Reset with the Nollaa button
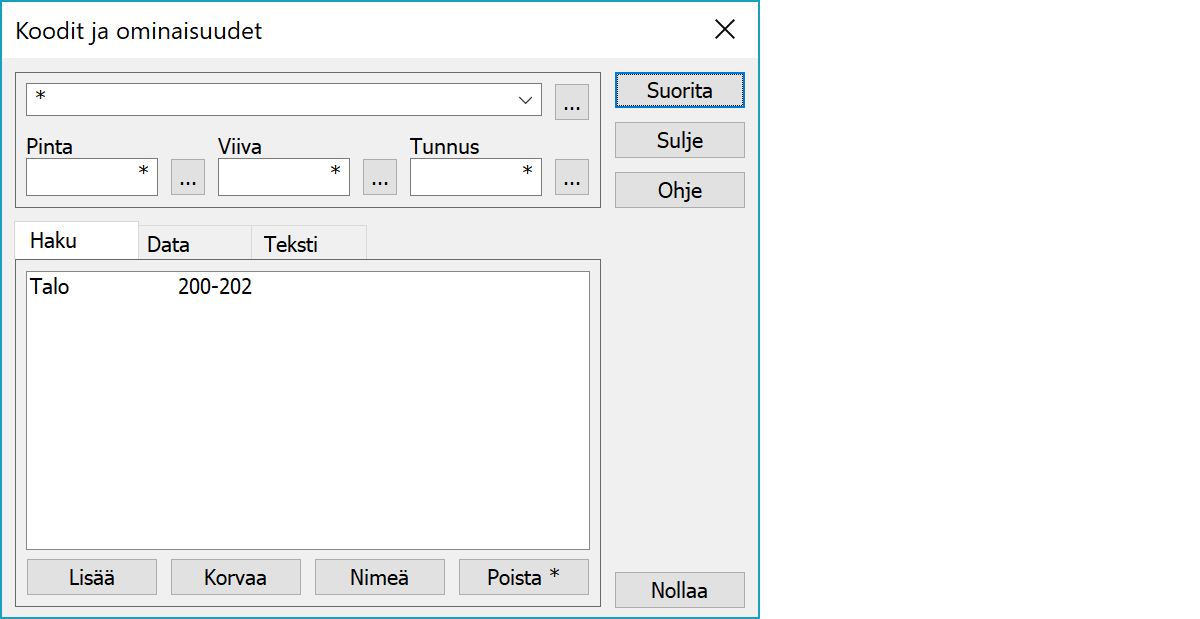The height and width of the screenshot is (619, 1200). click(680, 590)
